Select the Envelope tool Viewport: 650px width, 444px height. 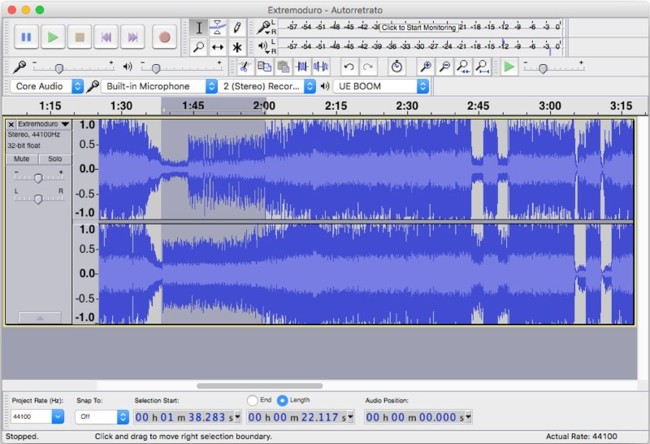tap(218, 28)
